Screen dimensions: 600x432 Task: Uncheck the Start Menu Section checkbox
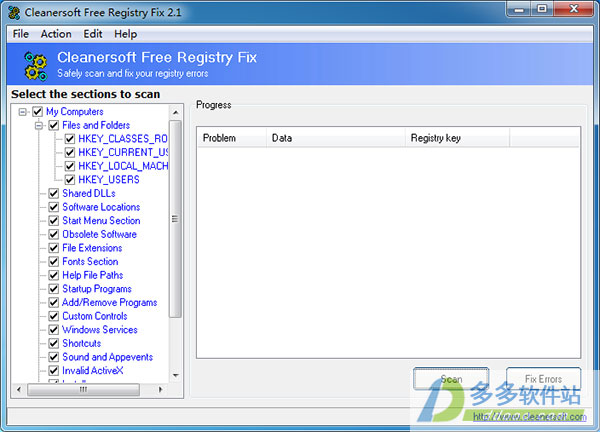(54, 220)
